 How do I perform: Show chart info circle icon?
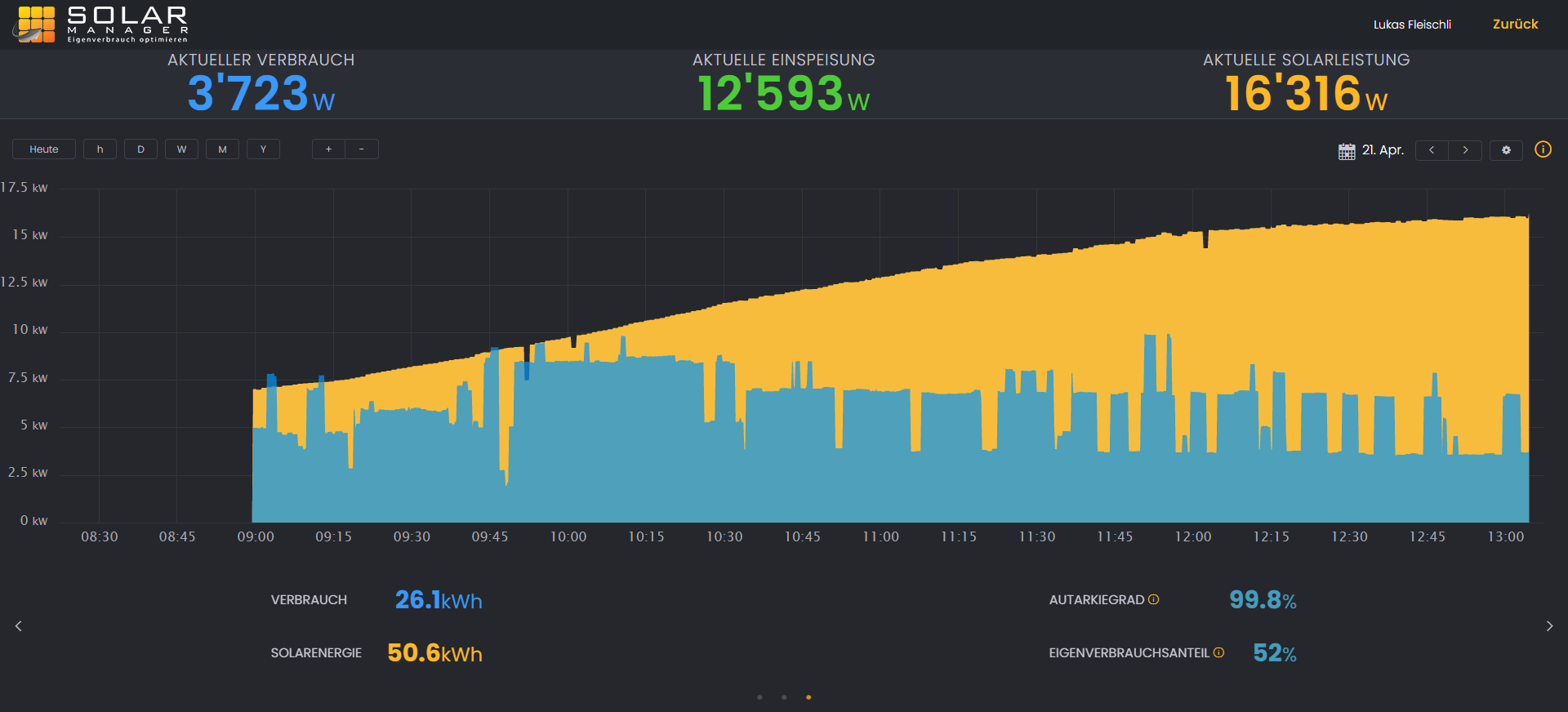1543,149
